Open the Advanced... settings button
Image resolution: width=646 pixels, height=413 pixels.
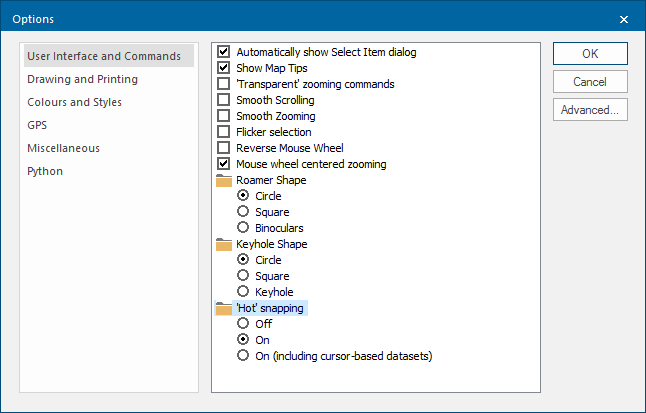point(590,110)
